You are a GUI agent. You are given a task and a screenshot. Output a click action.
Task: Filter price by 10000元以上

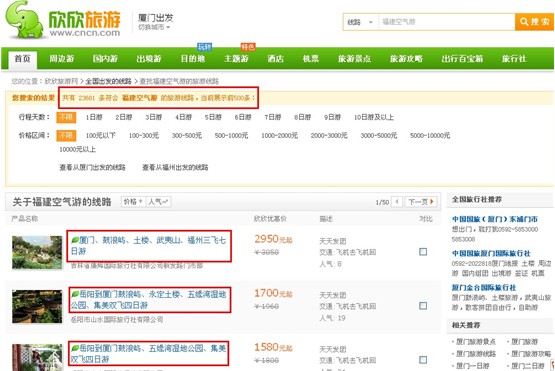pos(77,149)
